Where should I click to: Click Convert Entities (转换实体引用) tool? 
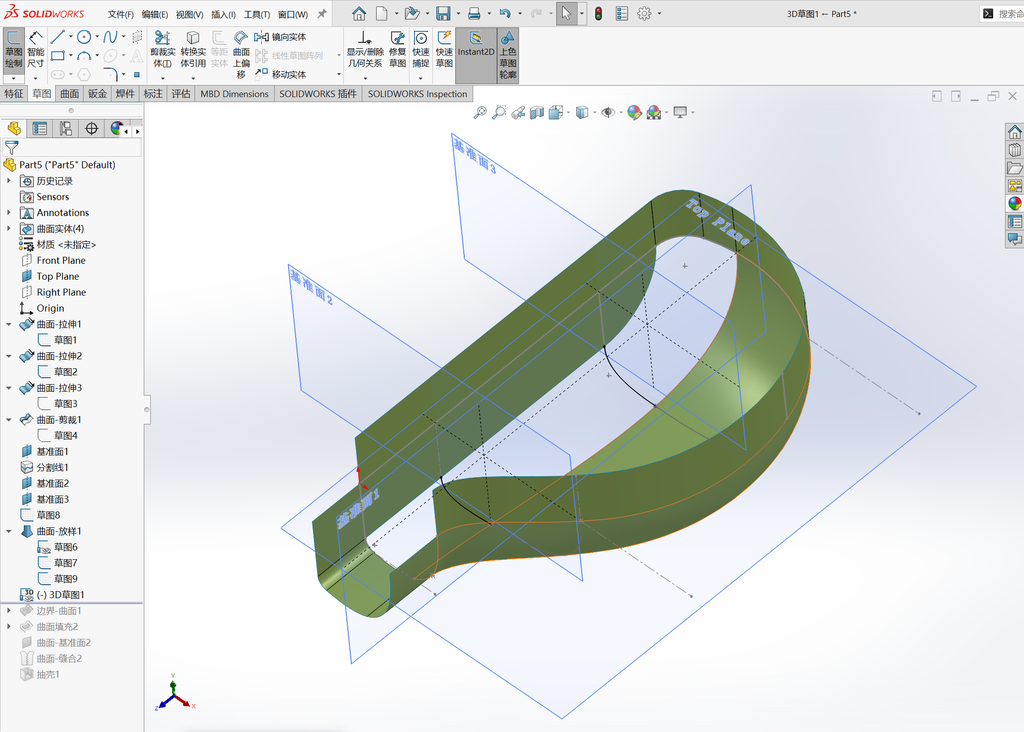pos(193,50)
